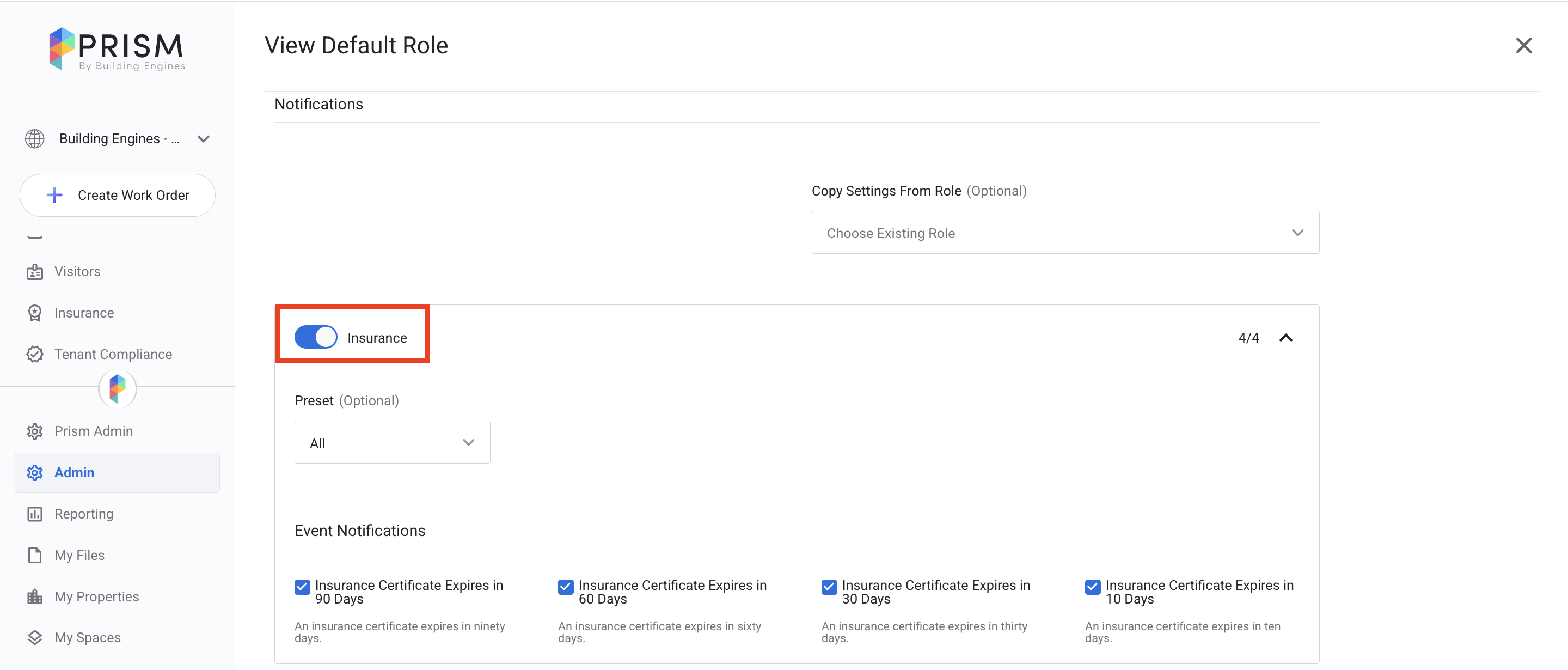The image size is (1568, 670).
Task: Collapse the Insurance section with chevron
Action: [1285, 338]
